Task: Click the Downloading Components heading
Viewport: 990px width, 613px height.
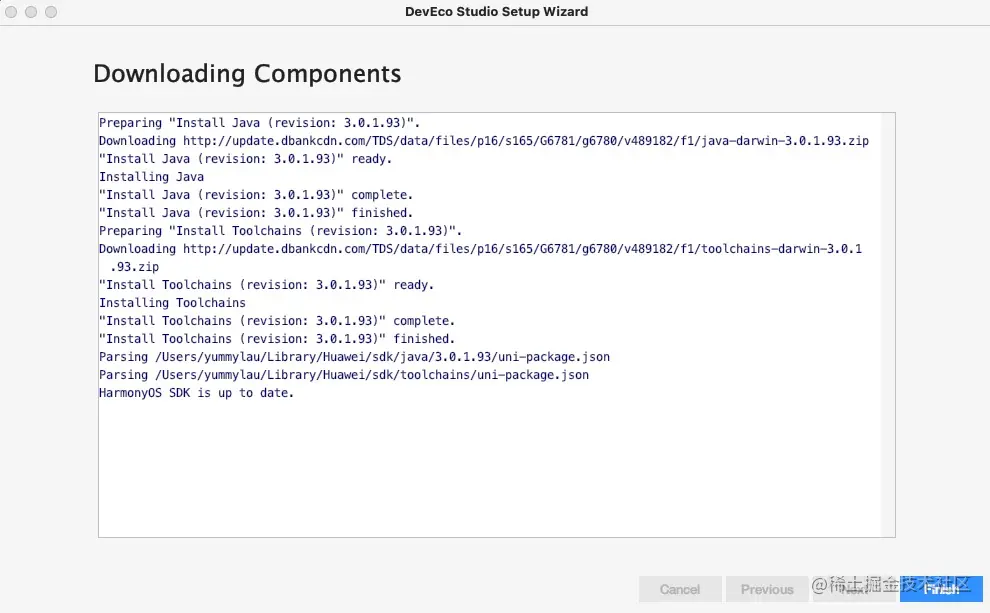Action: [247, 74]
